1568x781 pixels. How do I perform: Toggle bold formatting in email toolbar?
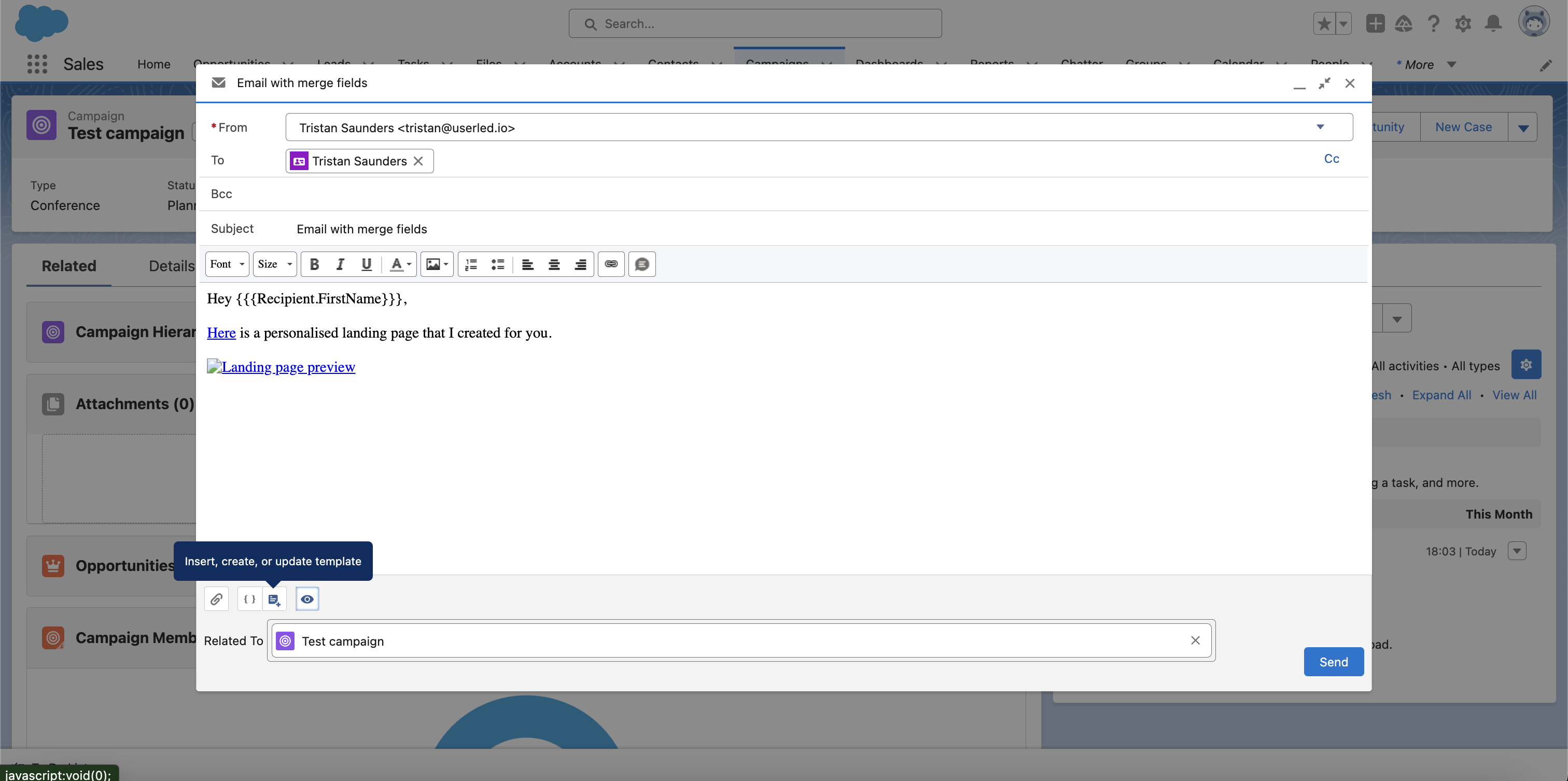(314, 264)
